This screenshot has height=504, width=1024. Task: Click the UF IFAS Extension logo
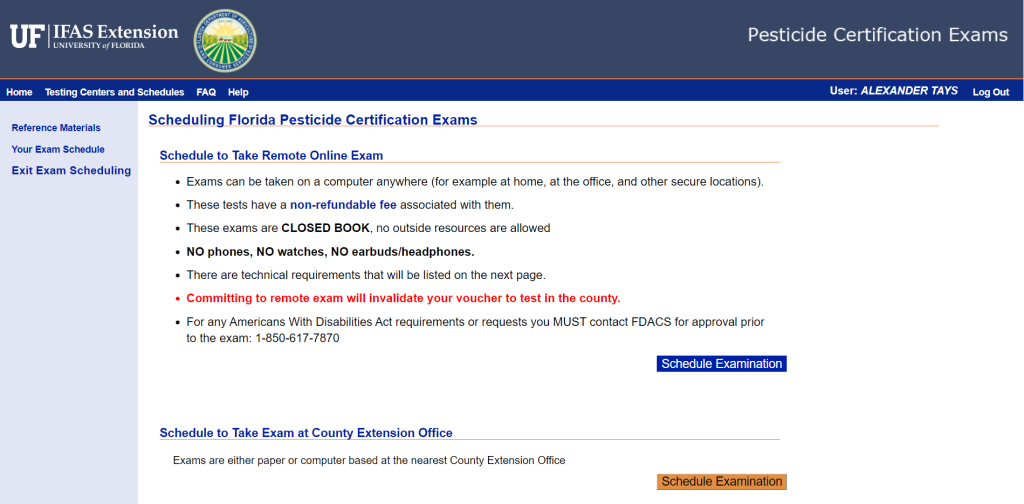click(94, 37)
